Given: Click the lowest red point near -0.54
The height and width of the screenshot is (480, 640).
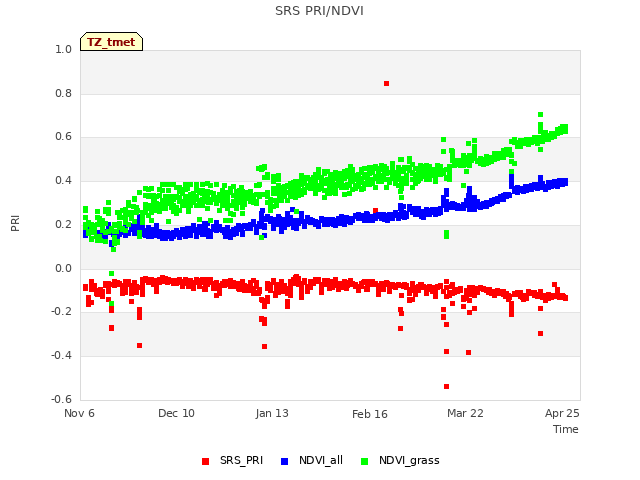Looking at the screenshot, I should click(x=447, y=387).
